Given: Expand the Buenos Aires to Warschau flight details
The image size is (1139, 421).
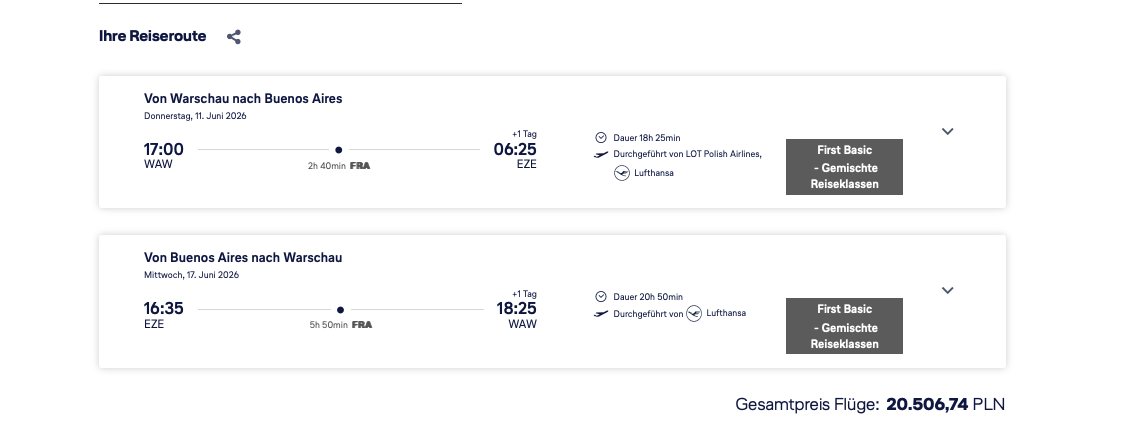Looking at the screenshot, I should tap(948, 290).
